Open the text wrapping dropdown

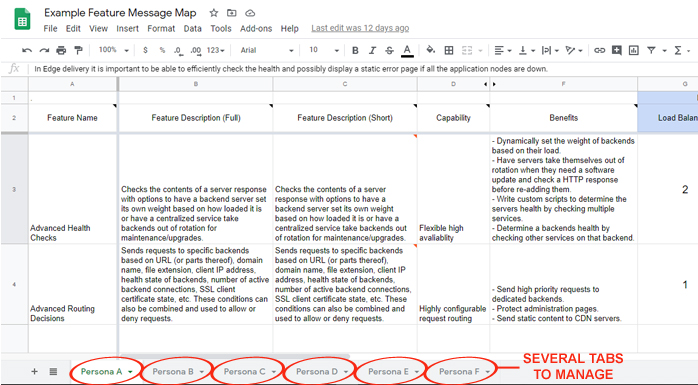pos(550,50)
